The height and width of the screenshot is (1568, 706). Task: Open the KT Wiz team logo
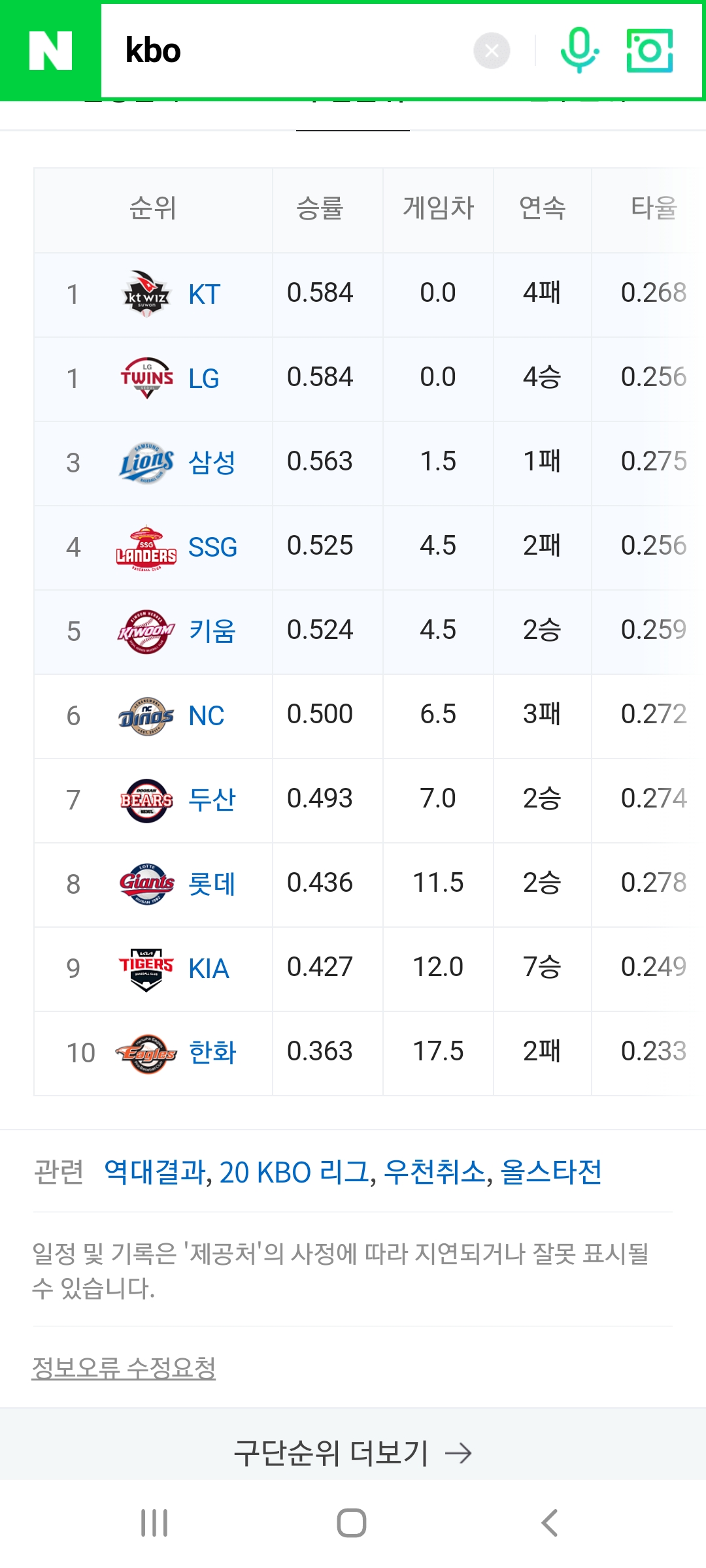click(146, 294)
